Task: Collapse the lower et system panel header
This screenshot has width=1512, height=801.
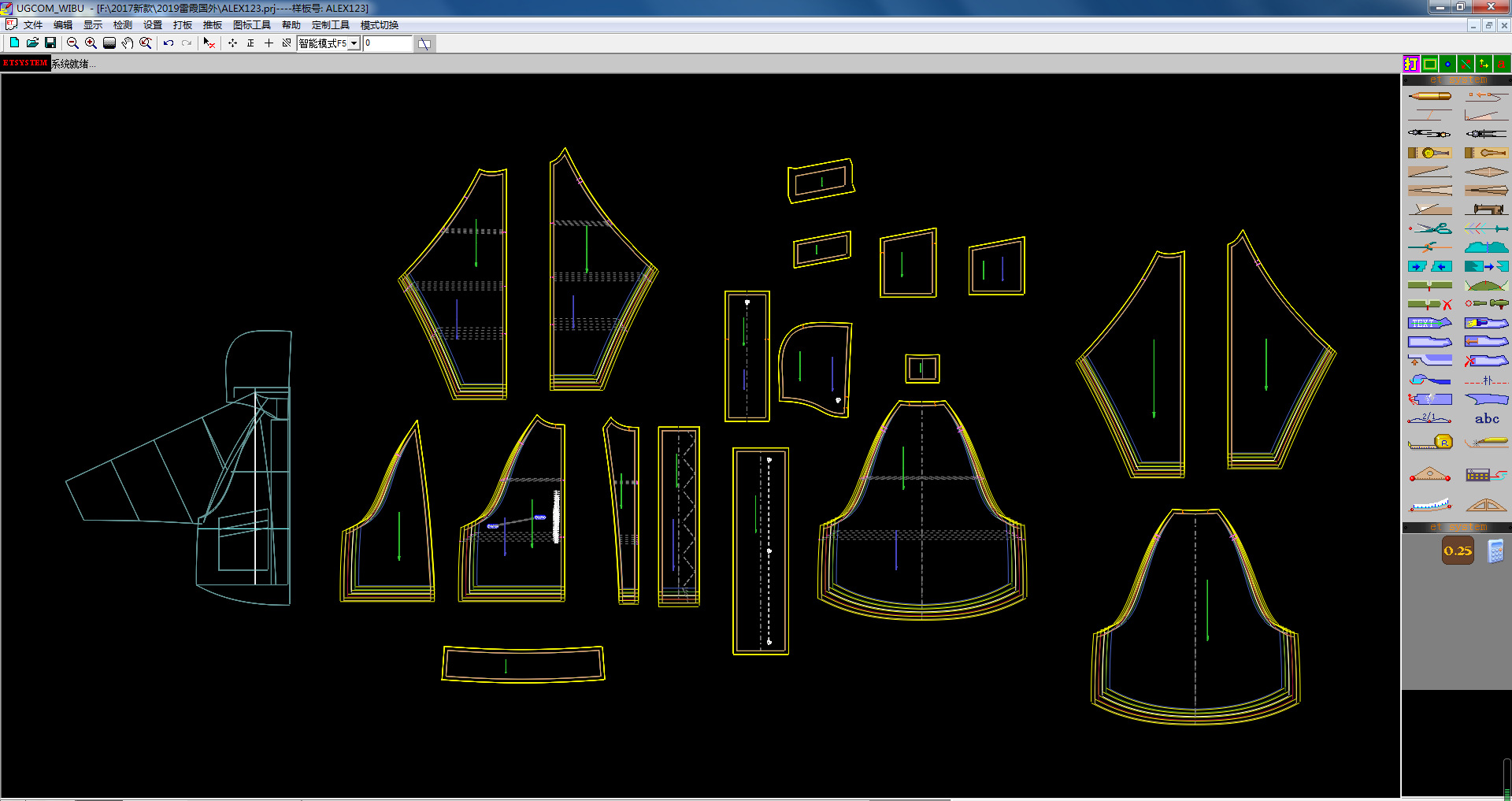Action: tap(1457, 527)
